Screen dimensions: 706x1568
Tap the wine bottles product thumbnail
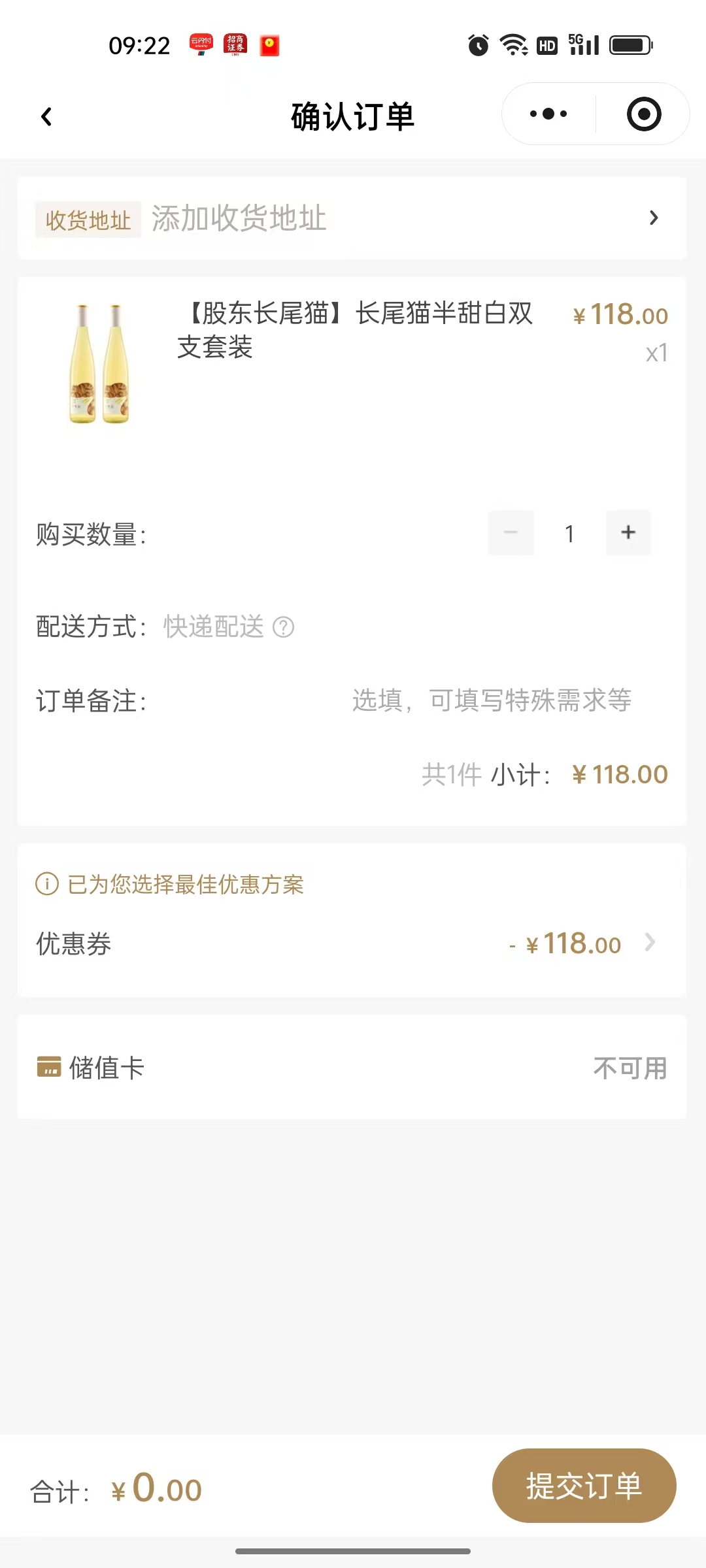[99, 363]
